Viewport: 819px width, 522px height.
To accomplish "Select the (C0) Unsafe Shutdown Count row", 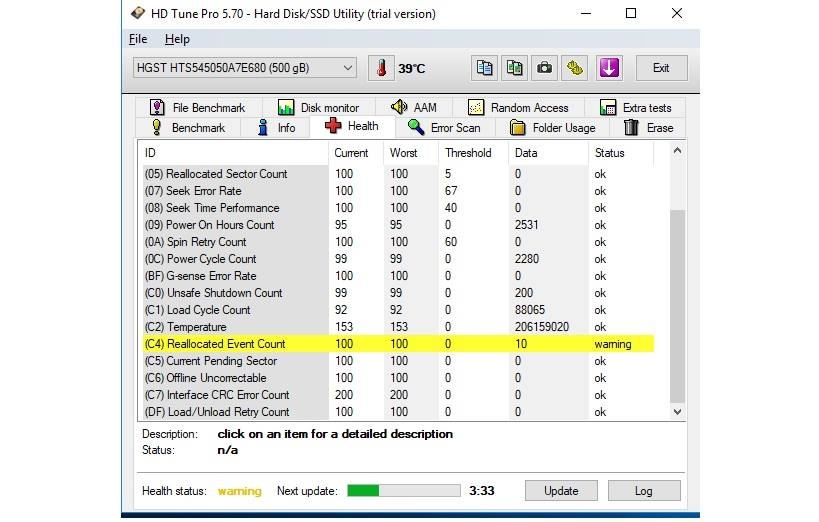I will coord(397,293).
